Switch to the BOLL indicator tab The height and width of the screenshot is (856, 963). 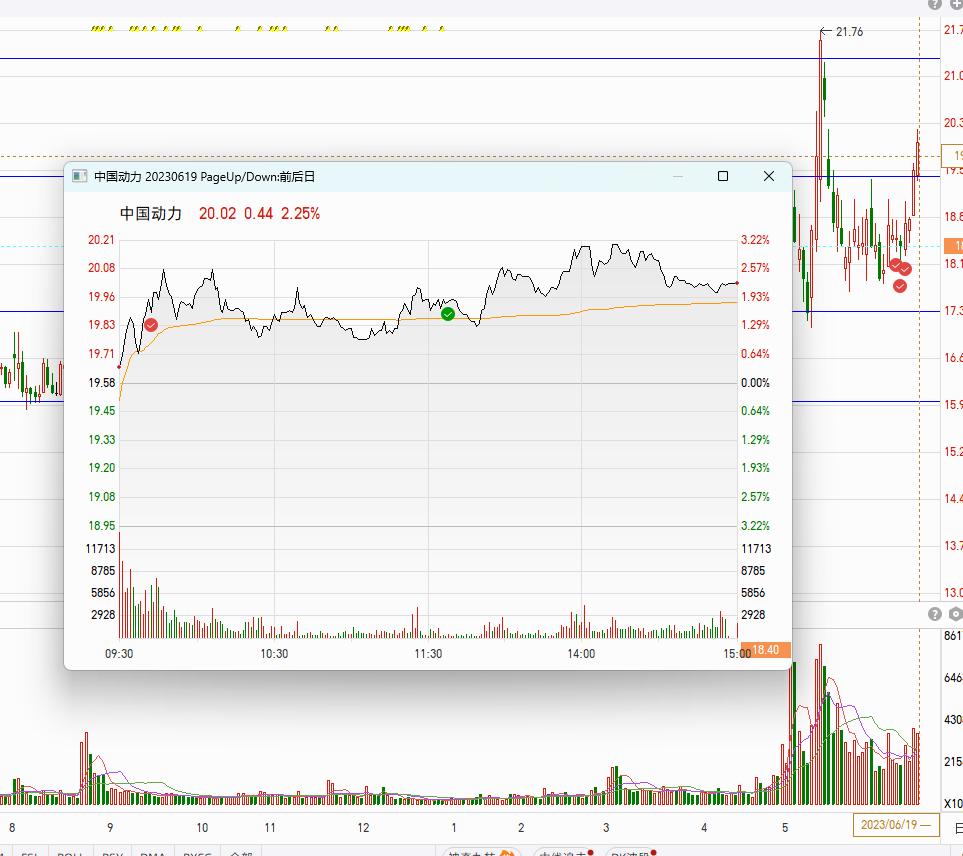point(69,852)
